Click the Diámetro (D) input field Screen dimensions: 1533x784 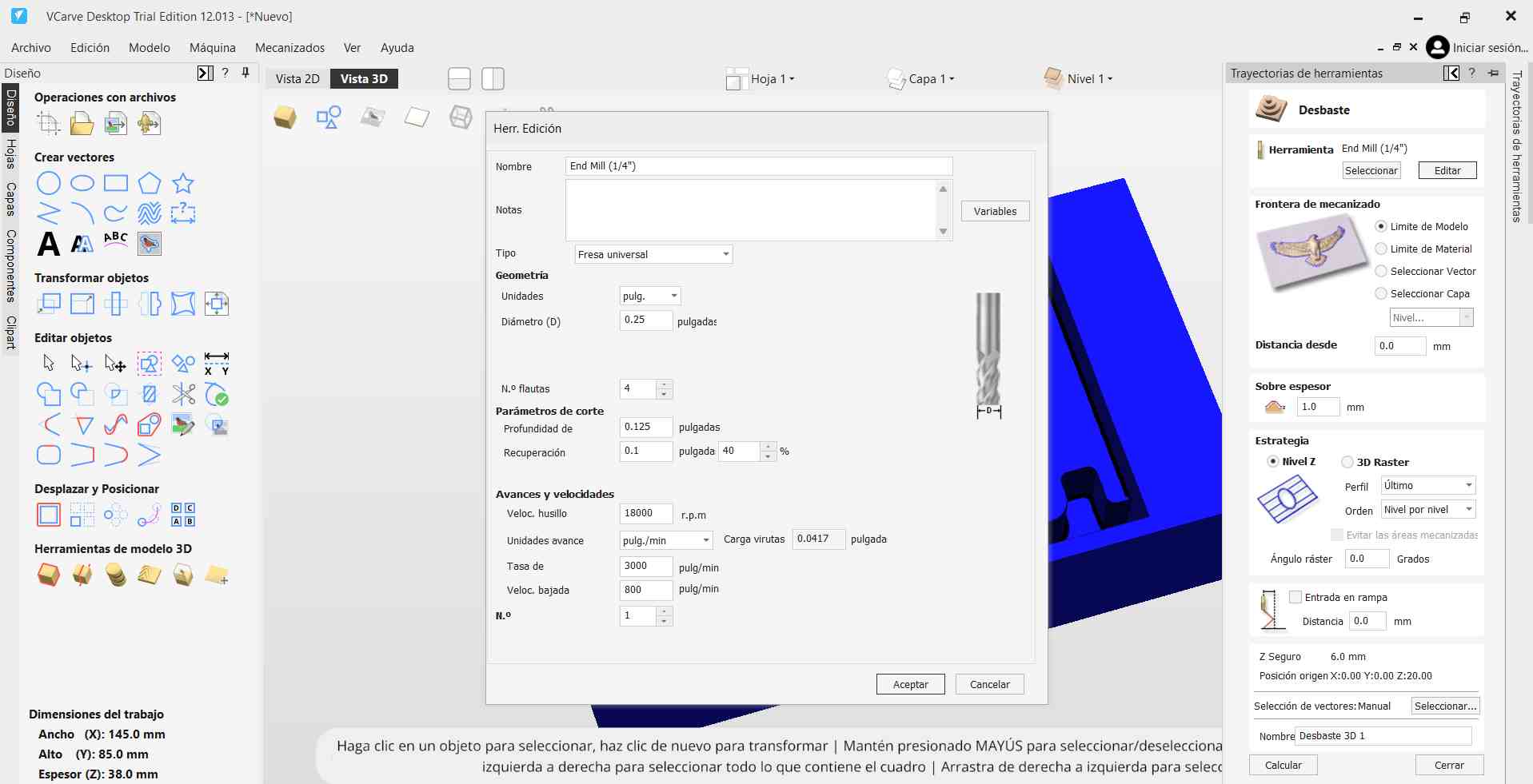coord(646,320)
